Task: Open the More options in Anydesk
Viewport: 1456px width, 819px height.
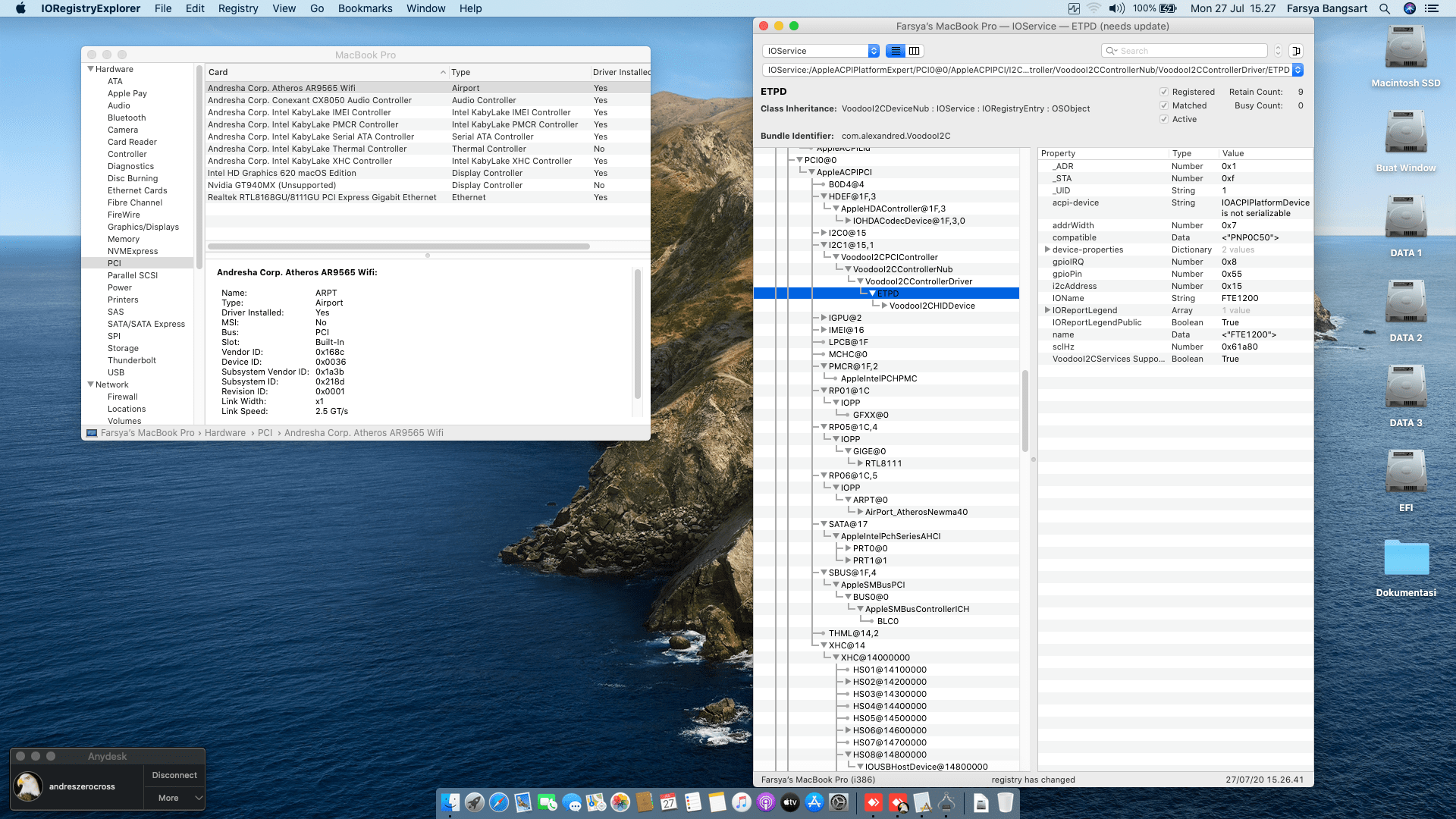Action: [x=174, y=798]
